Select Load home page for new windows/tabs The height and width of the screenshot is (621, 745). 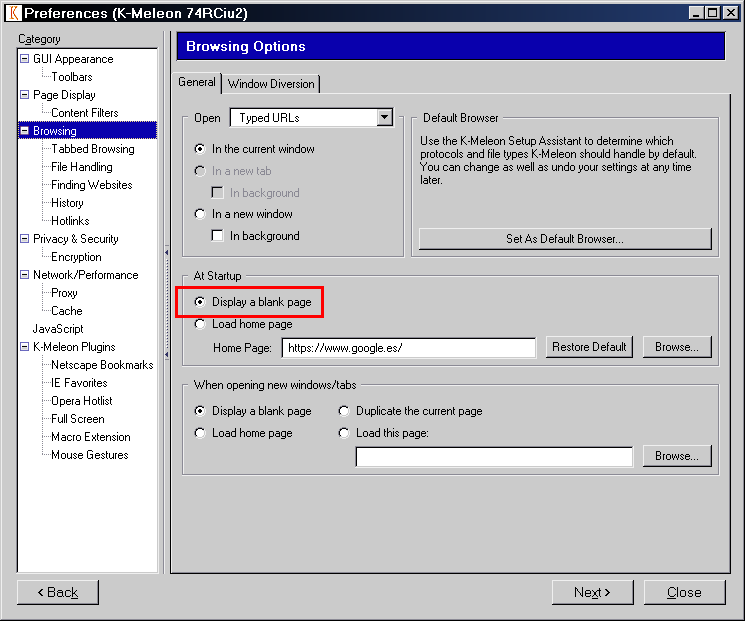click(x=244, y=433)
